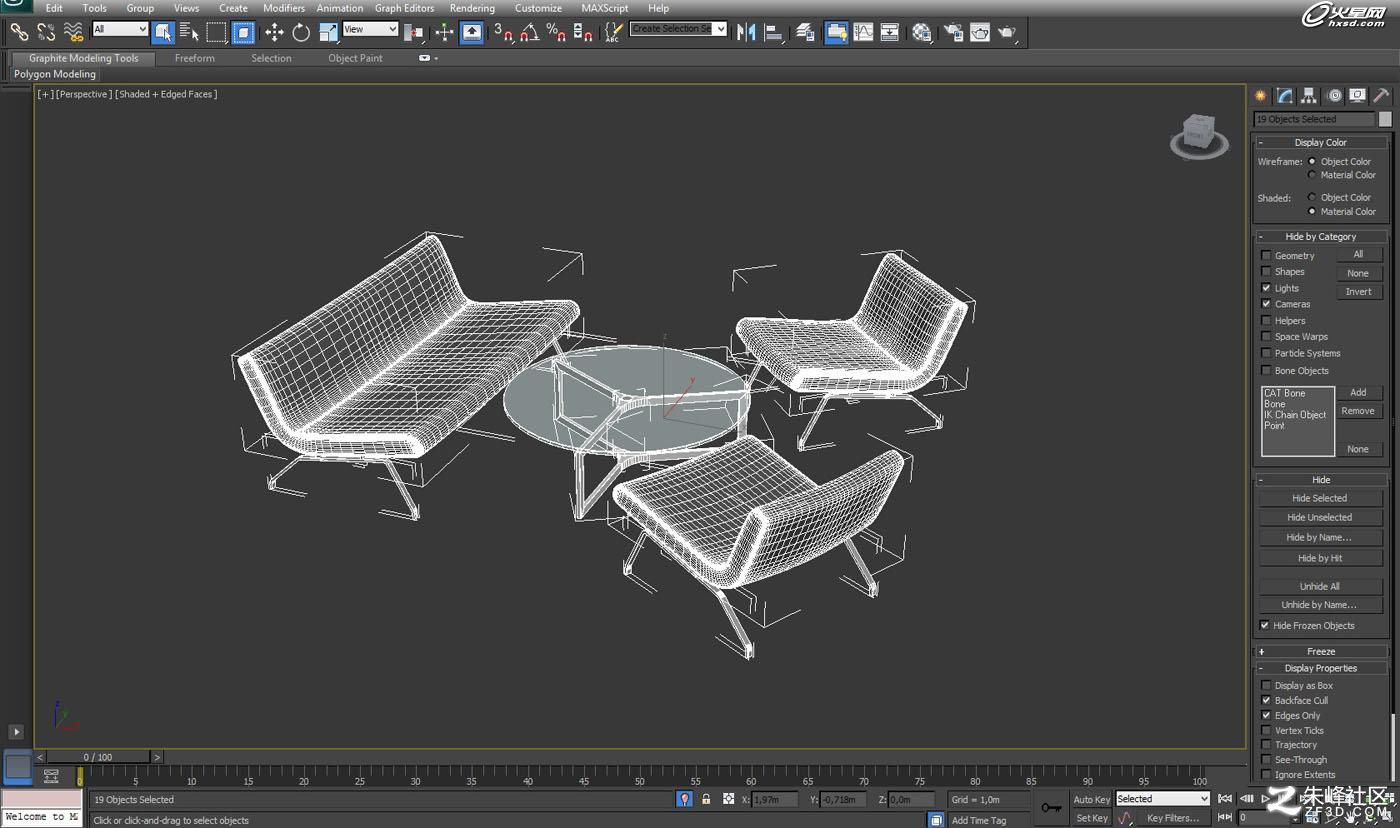This screenshot has width=1400, height=828.
Task: Toggle the selection lock icon in status bar
Action: (706, 799)
